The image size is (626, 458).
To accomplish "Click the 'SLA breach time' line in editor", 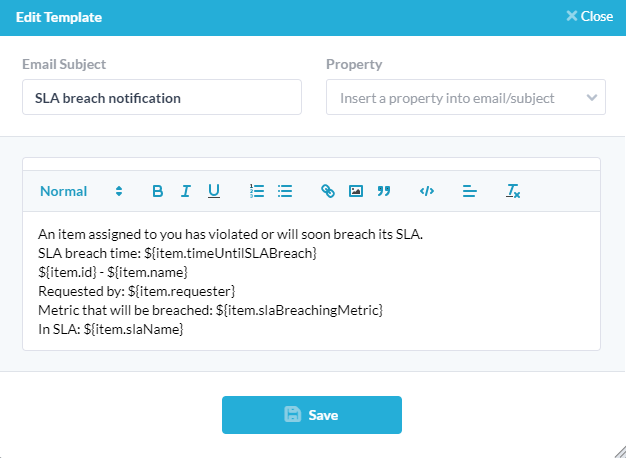I will click(176, 253).
